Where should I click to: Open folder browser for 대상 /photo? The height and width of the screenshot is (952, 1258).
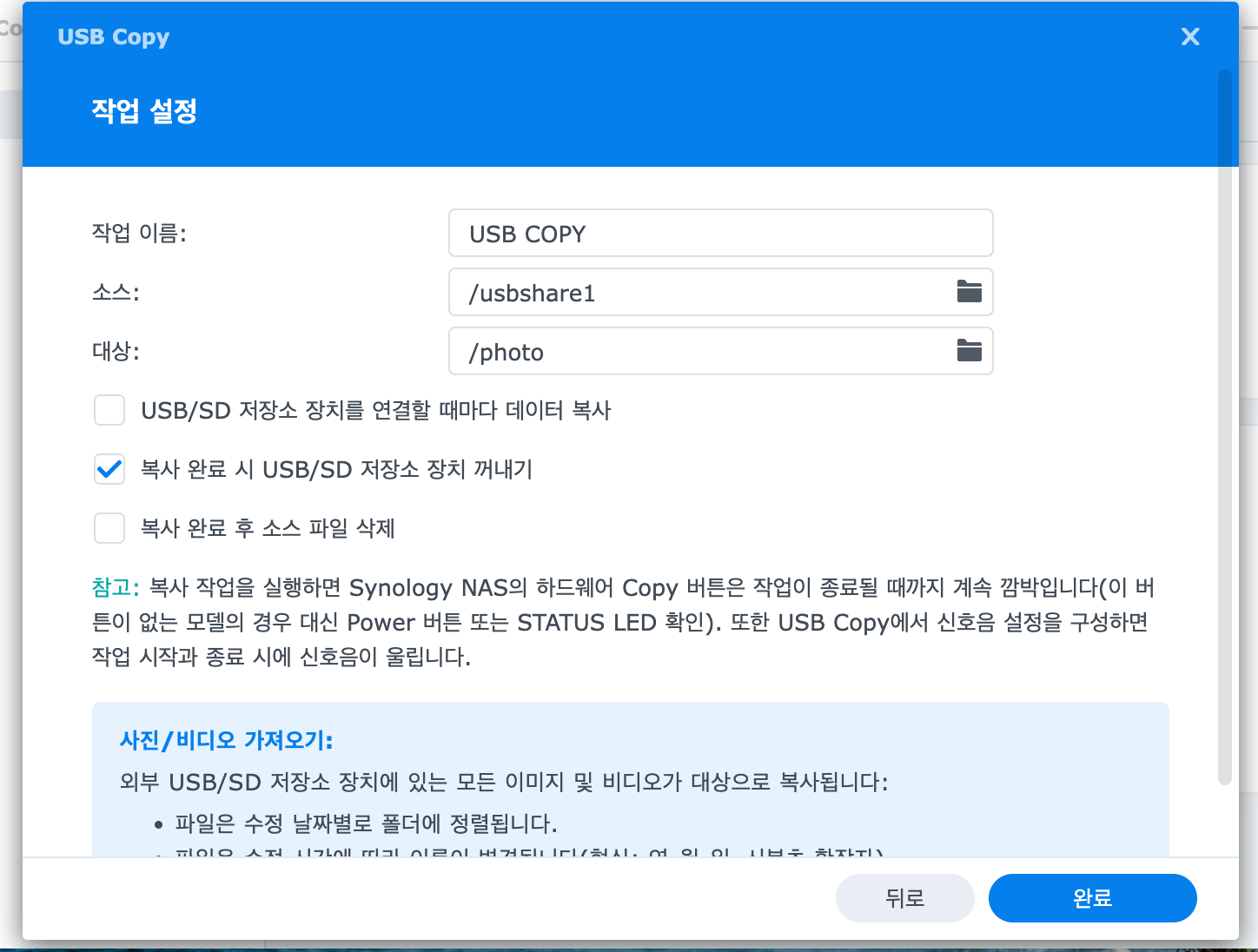[x=969, y=351]
